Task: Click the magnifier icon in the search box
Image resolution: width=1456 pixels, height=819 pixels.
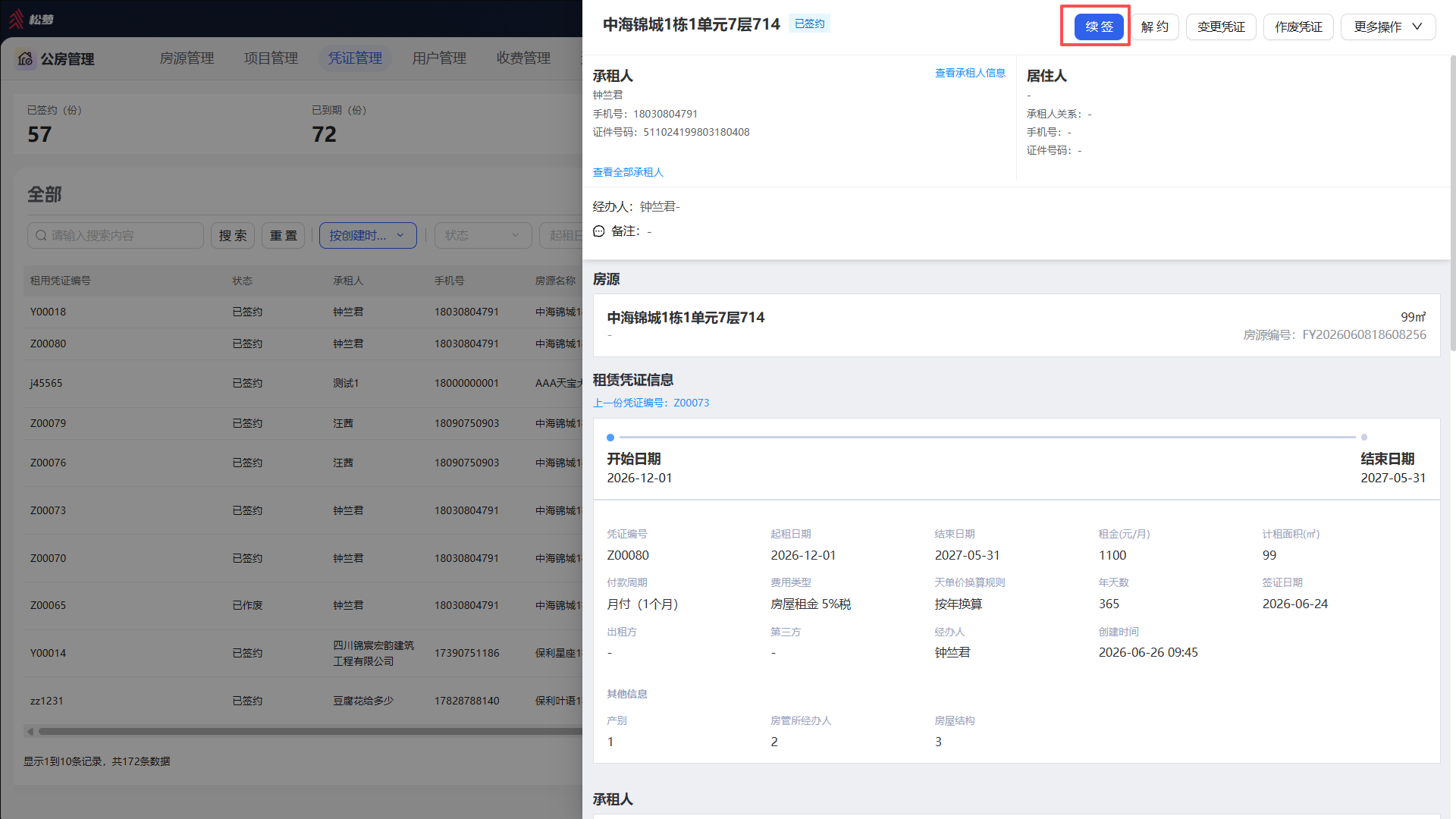Action: pos(42,236)
